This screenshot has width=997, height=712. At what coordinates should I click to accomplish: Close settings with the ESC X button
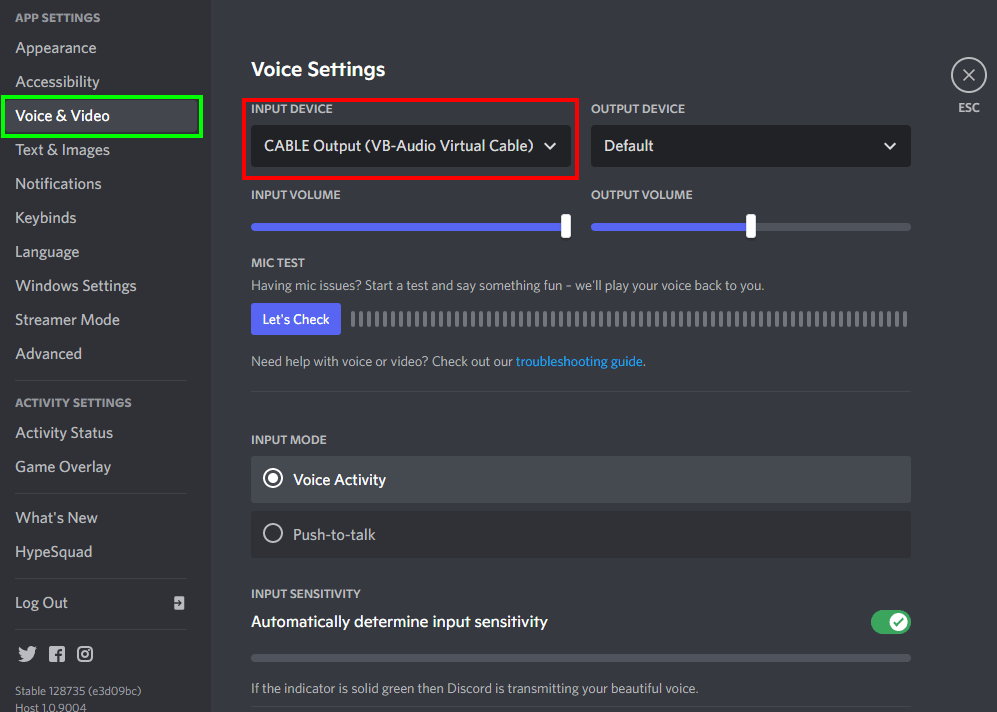click(x=968, y=75)
